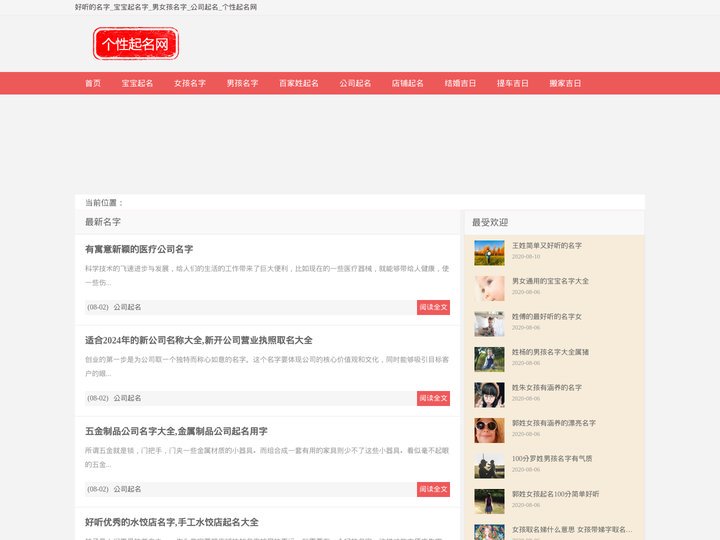Open sidebar link 男女通用的宝宝名字大全

click(x=550, y=281)
